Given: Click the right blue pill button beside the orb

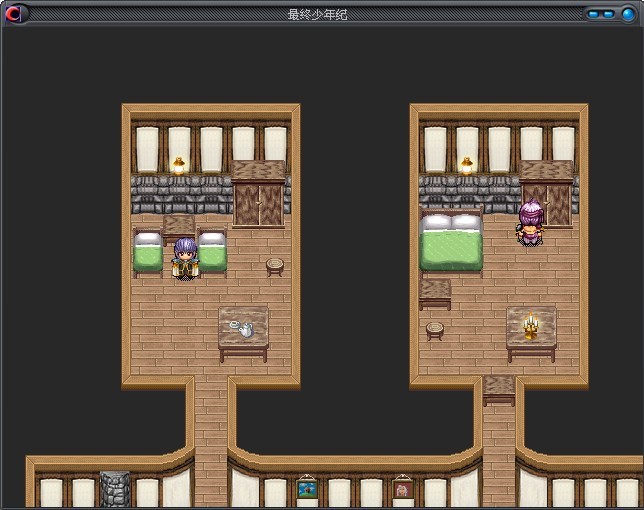Looking at the screenshot, I should coord(608,15).
